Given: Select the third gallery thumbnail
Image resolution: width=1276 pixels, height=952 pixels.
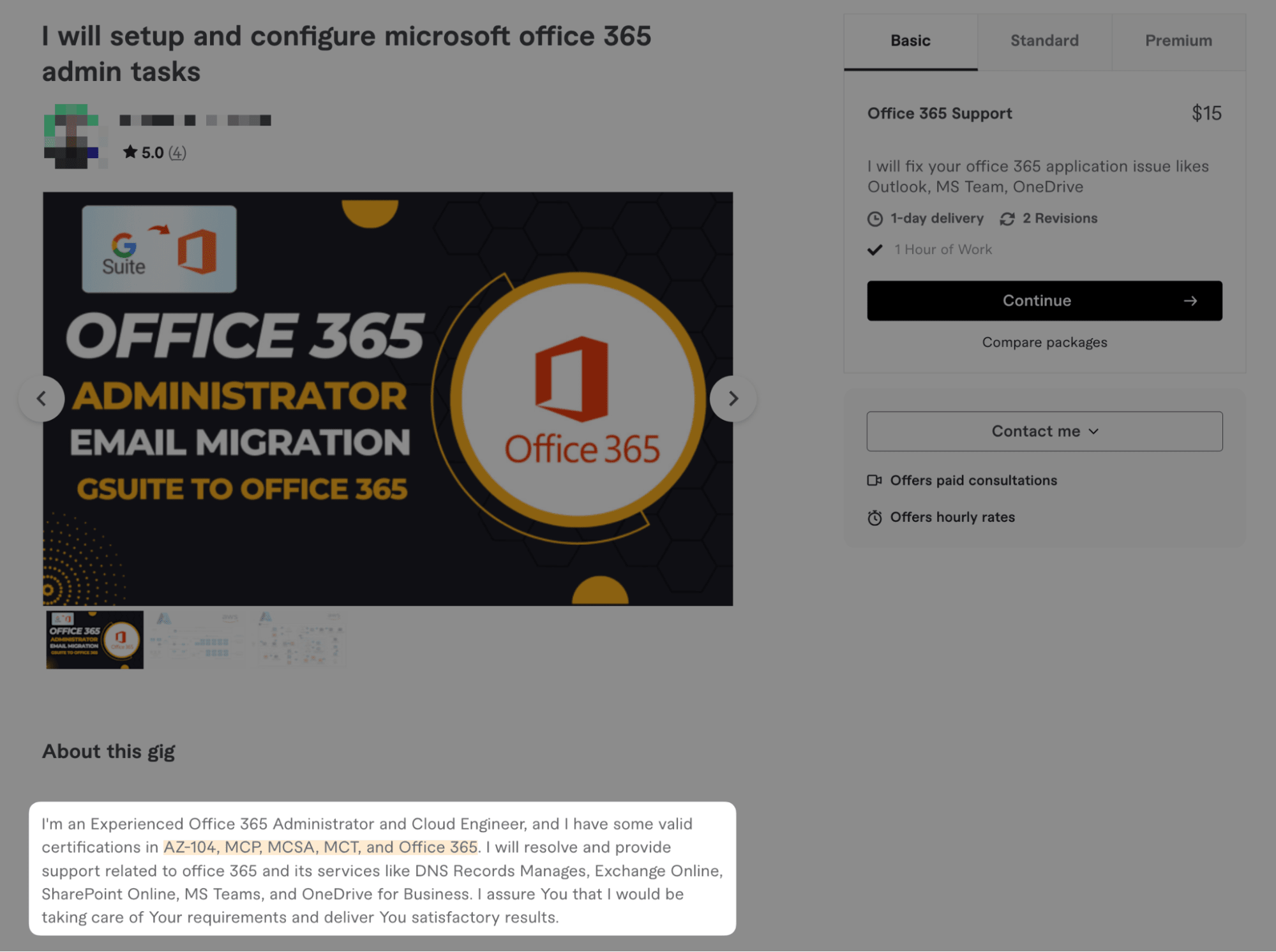Looking at the screenshot, I should pos(300,639).
